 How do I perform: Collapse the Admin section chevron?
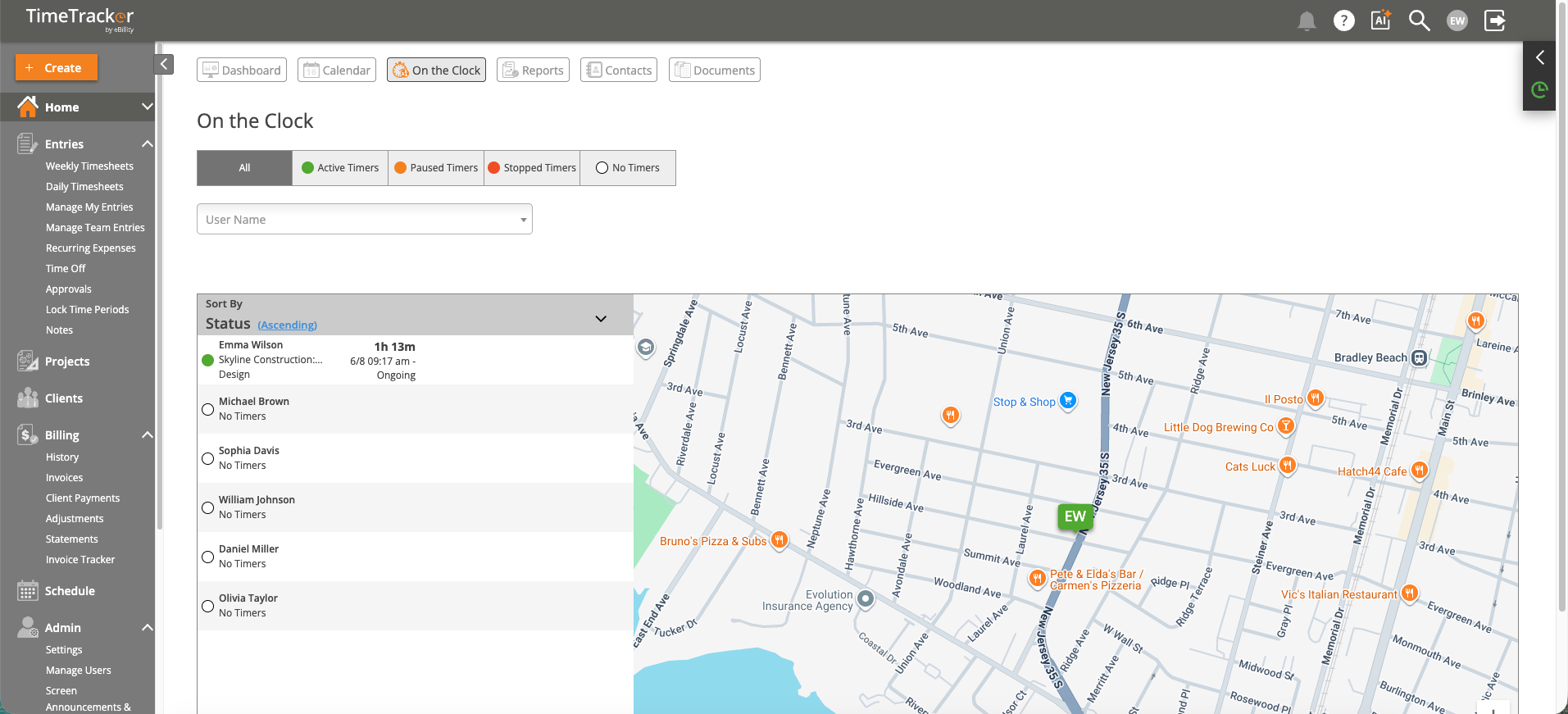point(148,627)
